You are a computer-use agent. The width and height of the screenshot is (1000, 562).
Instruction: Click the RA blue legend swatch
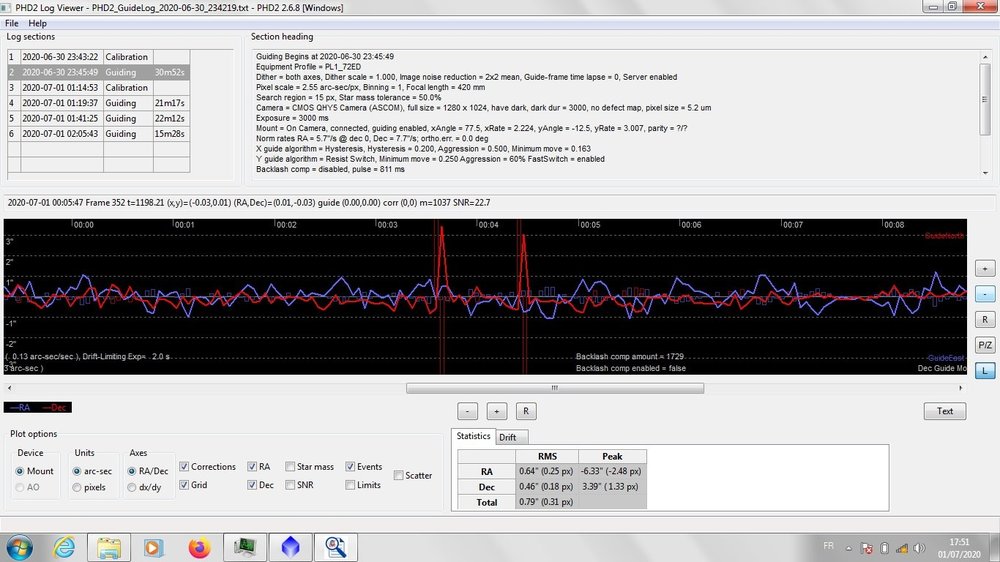click(20, 408)
